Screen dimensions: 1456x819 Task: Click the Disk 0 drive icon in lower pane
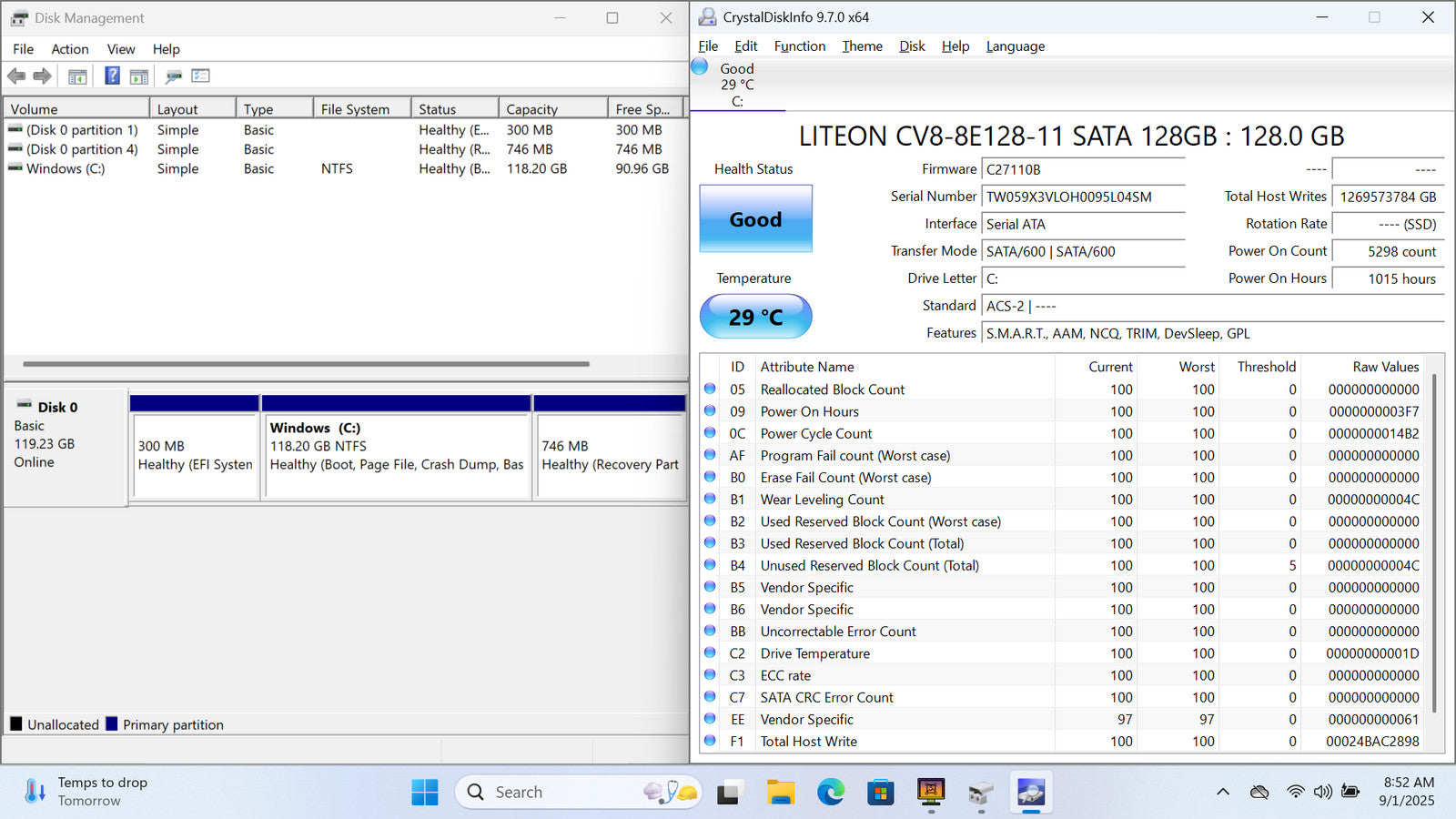pos(24,405)
